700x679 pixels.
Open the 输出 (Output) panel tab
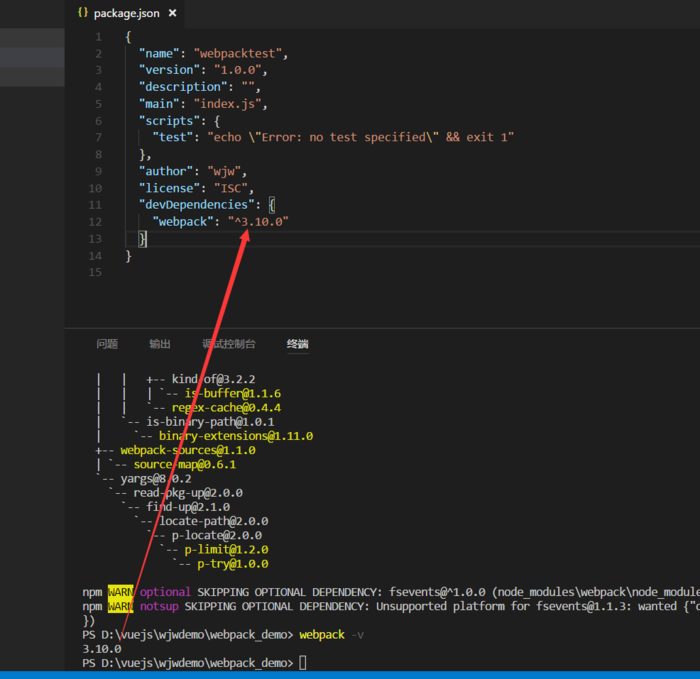160,344
